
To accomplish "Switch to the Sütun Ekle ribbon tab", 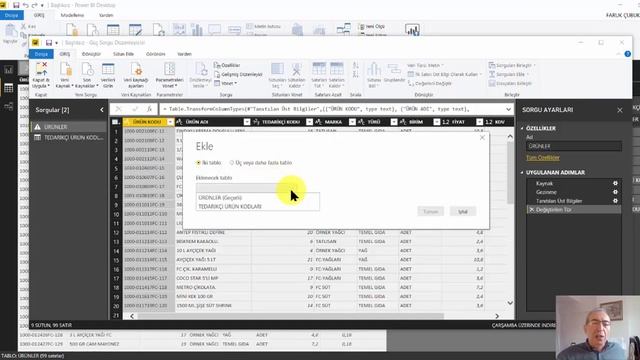I will [123, 54].
